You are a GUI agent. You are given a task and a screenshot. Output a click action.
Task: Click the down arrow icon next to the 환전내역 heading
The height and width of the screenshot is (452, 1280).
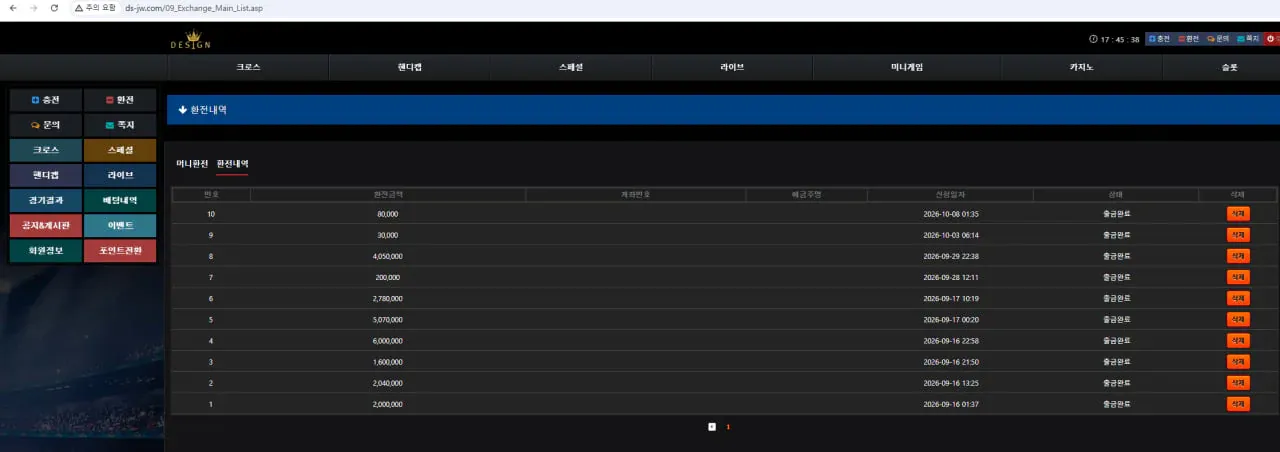coord(183,110)
